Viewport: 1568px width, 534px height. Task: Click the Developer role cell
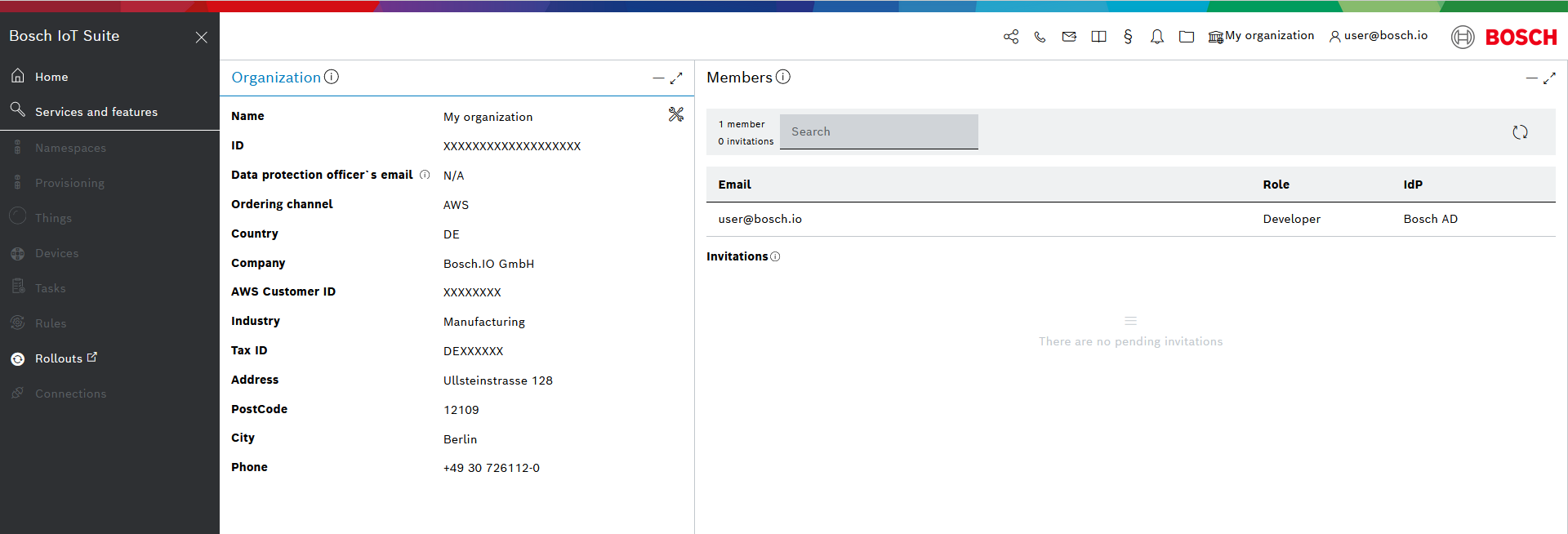1291,219
